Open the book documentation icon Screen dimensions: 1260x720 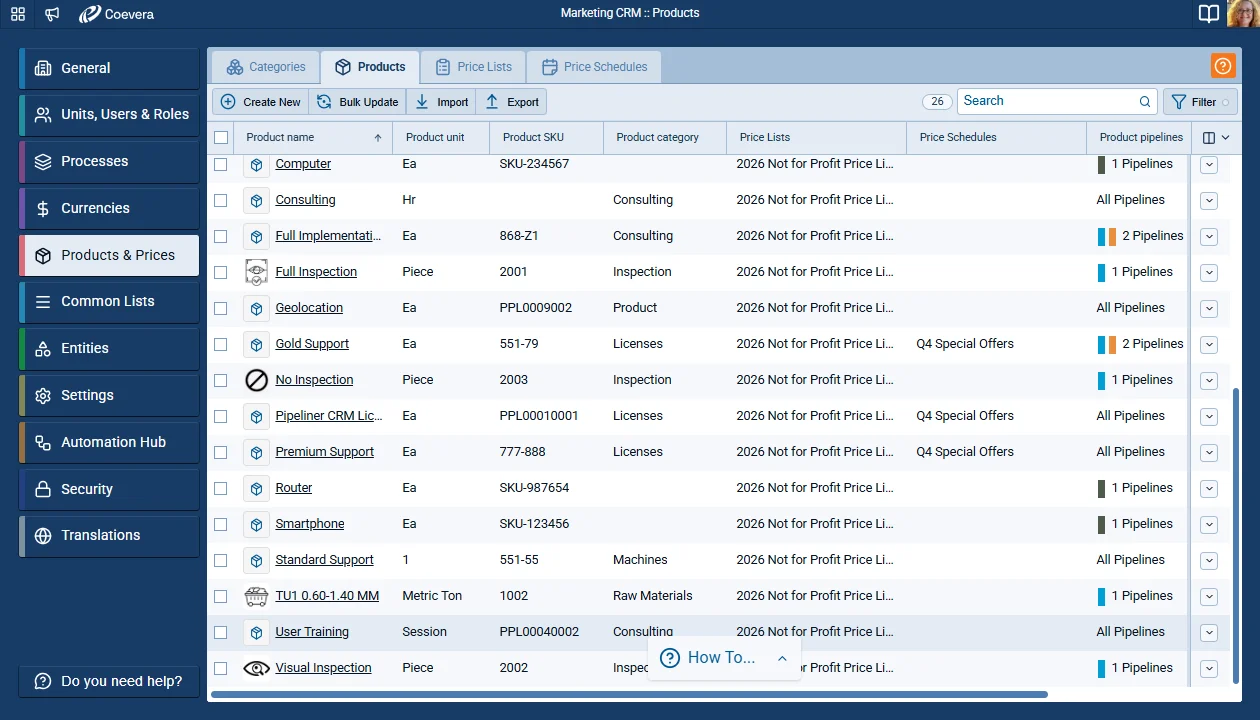tap(1209, 14)
